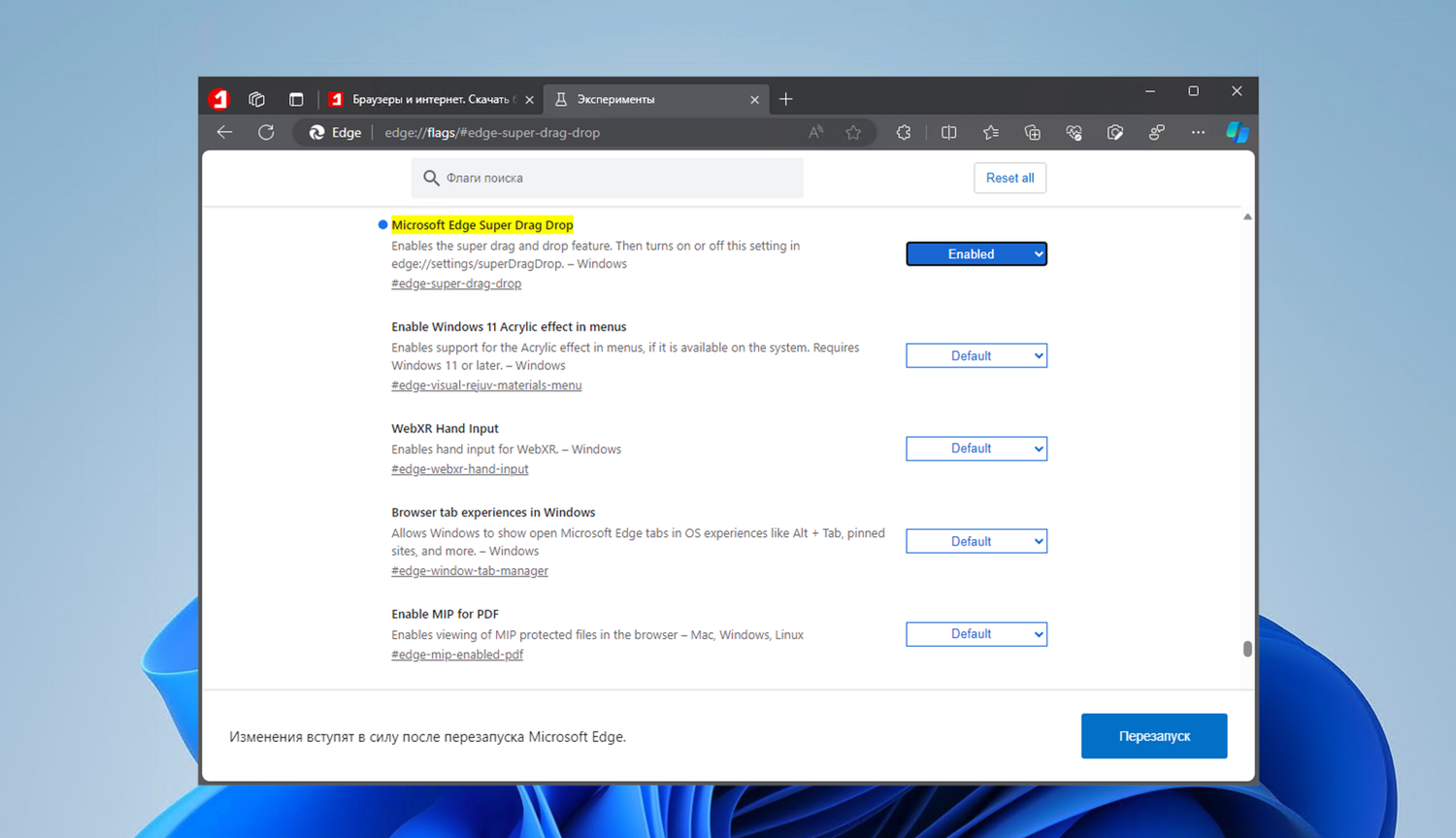1456x838 pixels.
Task: Click the flags page scrollbar thumb
Action: tap(1247, 649)
